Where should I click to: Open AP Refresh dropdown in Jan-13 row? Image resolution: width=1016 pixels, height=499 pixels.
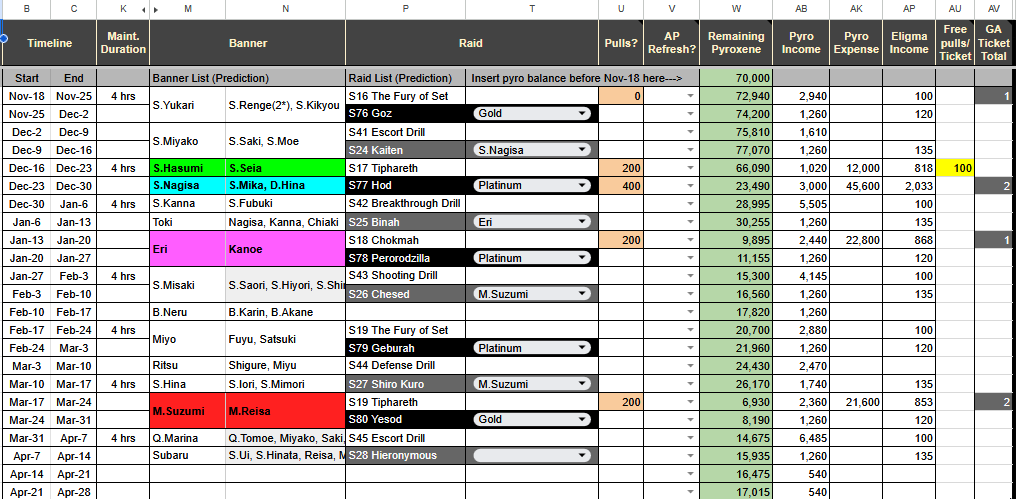pos(690,240)
